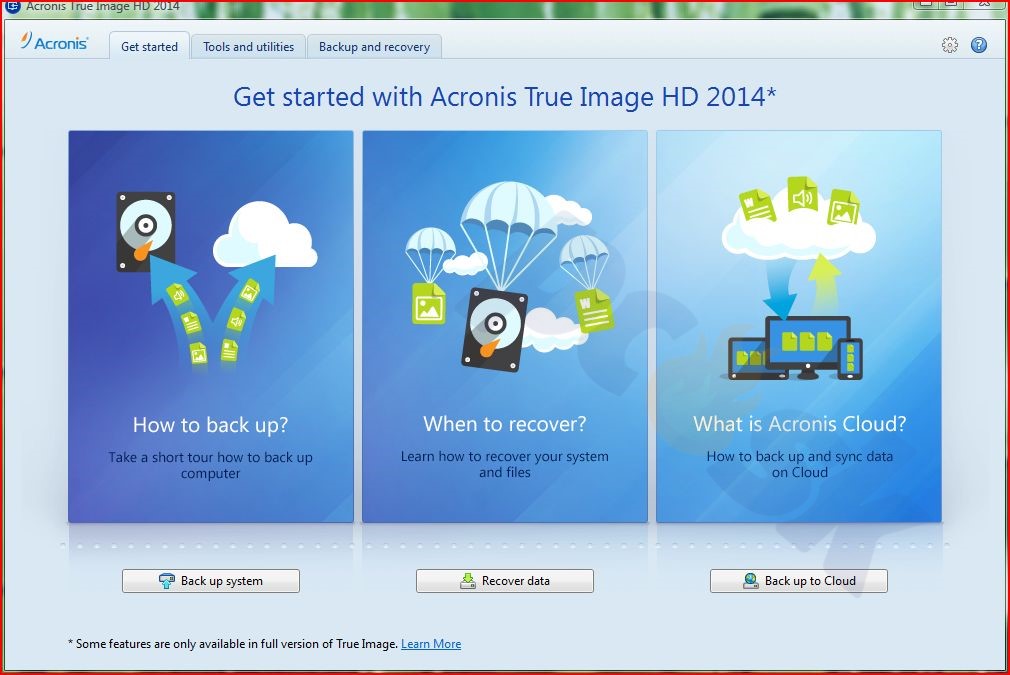Open the When to recover? card
The image size is (1010, 675).
coord(504,327)
